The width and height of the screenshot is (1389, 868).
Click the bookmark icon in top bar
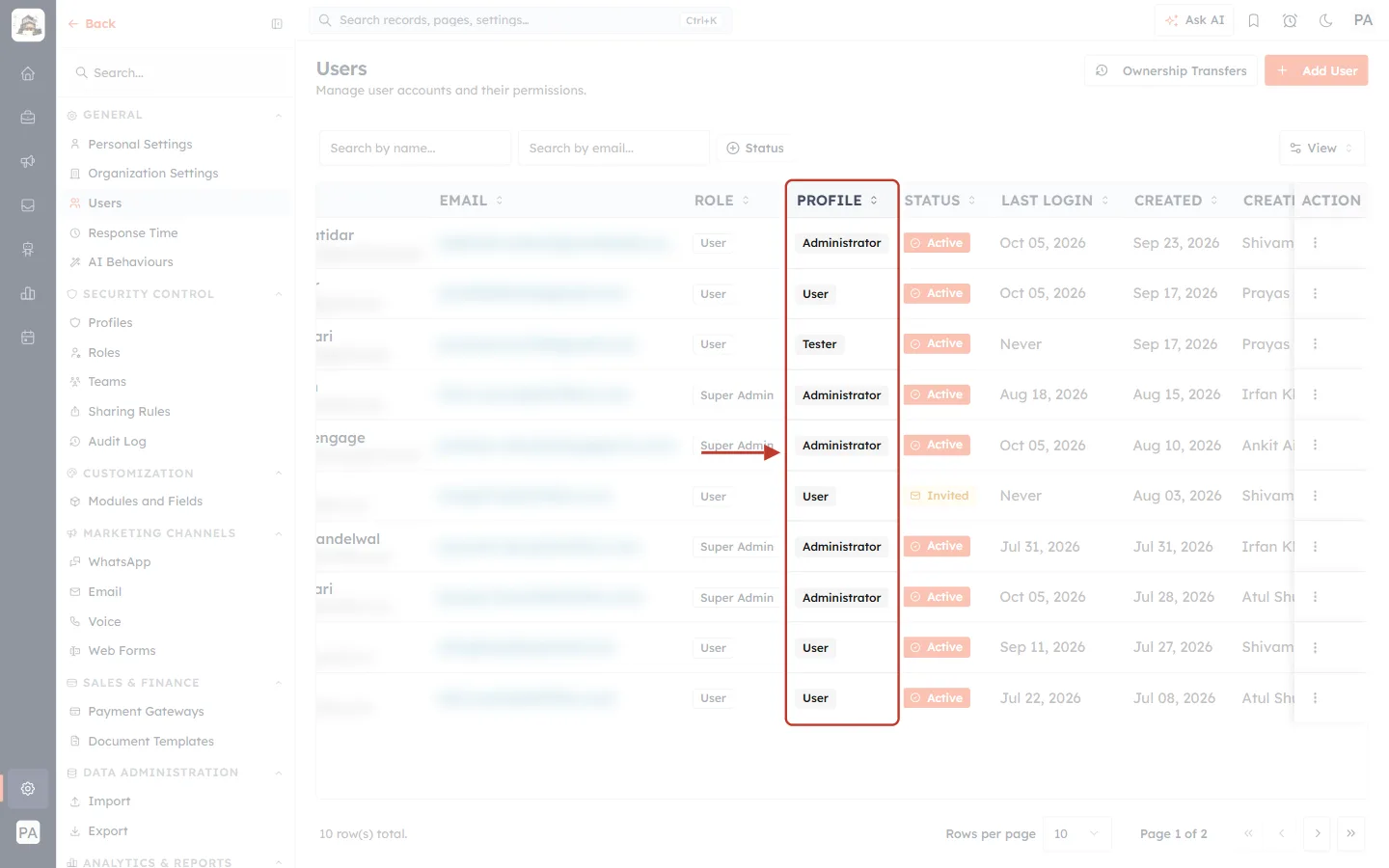click(x=1254, y=20)
